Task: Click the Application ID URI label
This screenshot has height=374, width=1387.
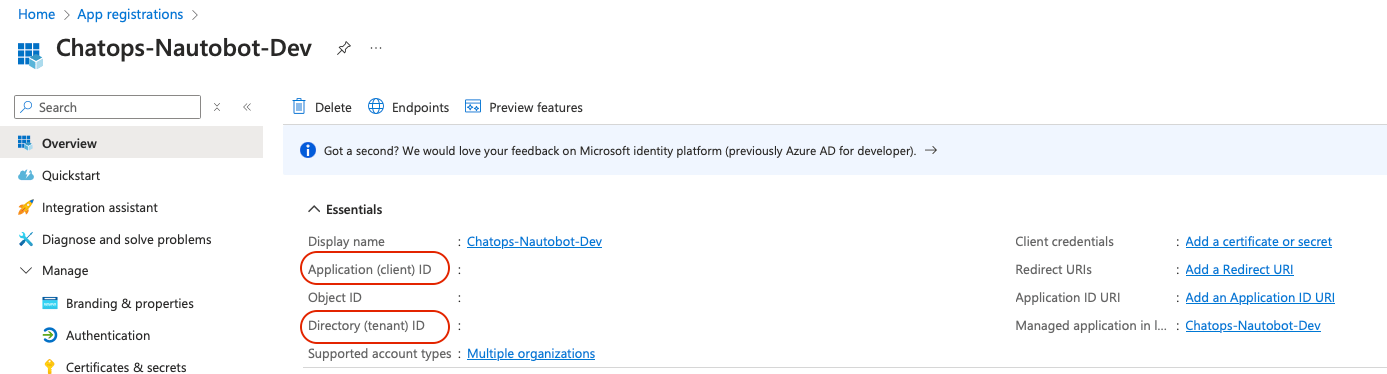Action: [x=1067, y=297]
